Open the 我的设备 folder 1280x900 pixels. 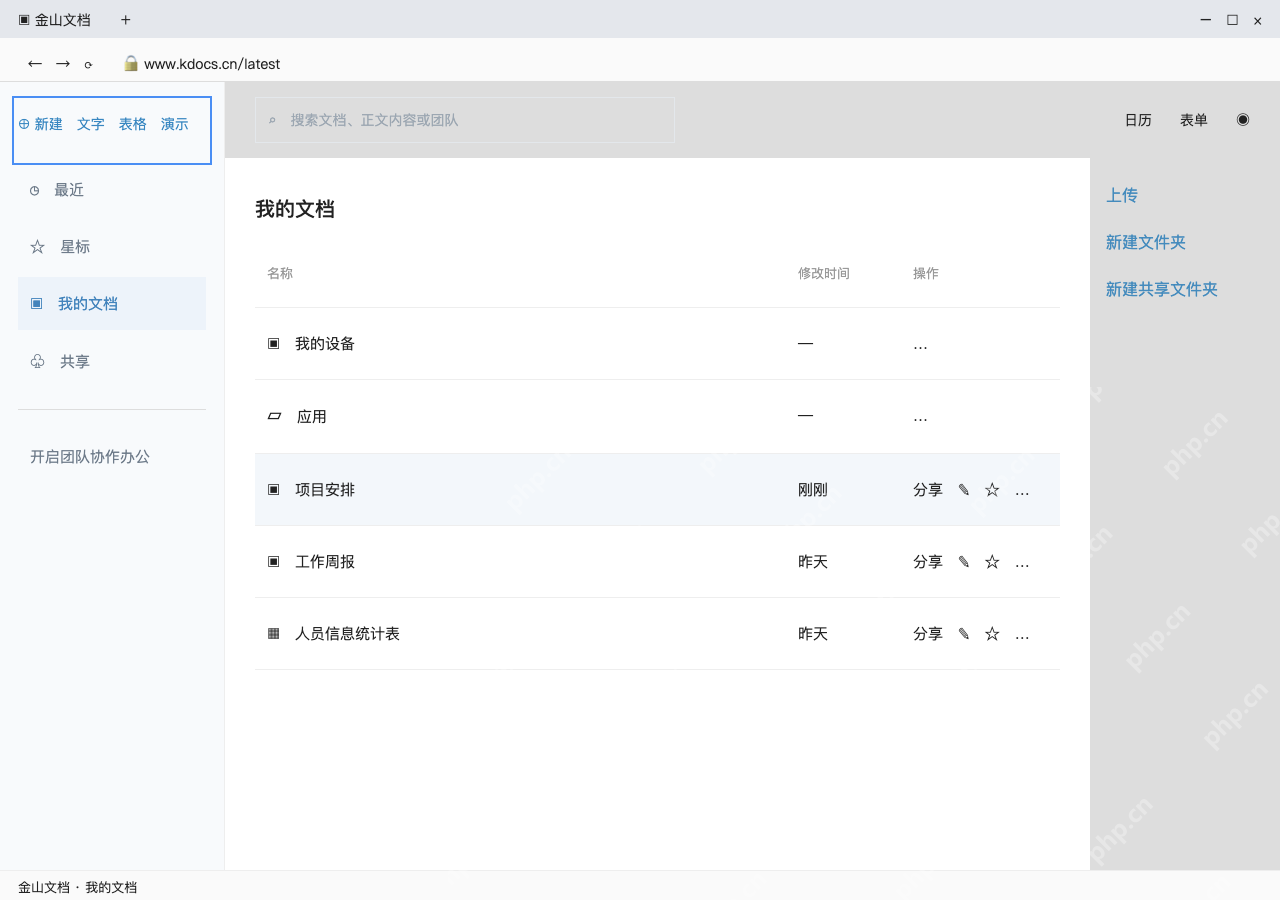[657, 344]
